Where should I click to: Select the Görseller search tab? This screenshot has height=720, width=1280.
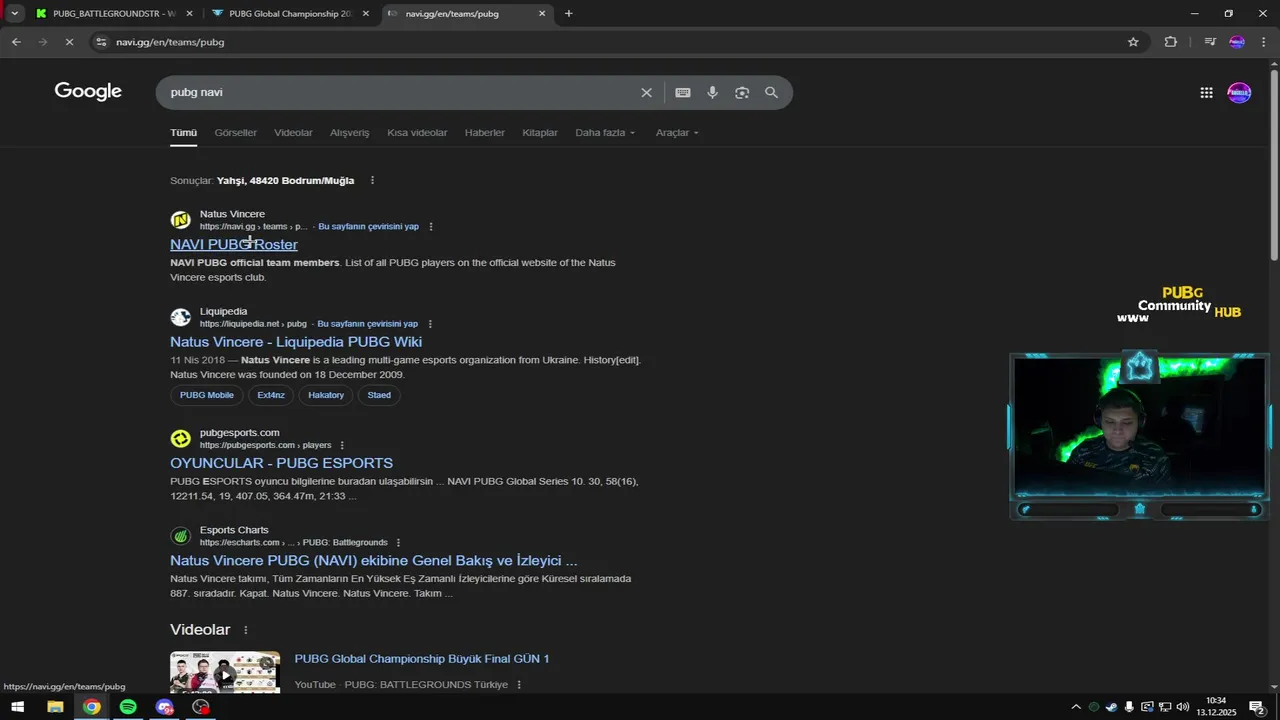pyautogui.click(x=235, y=133)
